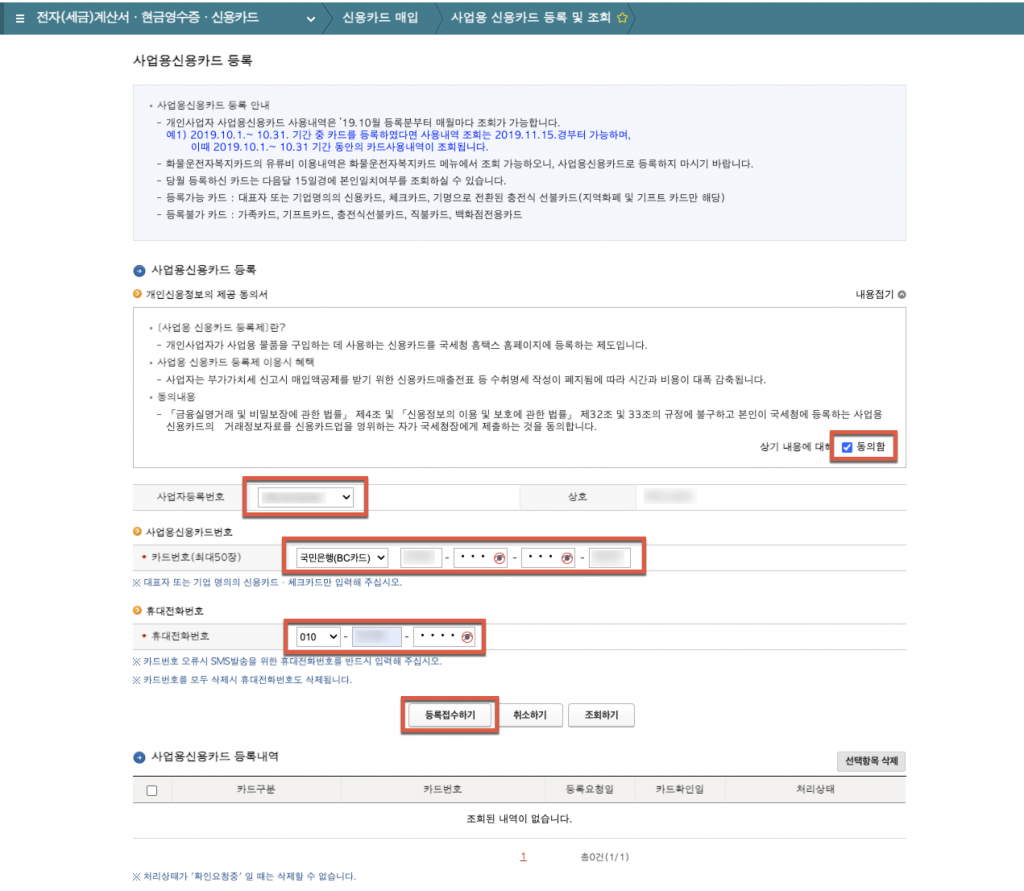
Task: Click the 카드확인일 column header
Action: coord(680,789)
